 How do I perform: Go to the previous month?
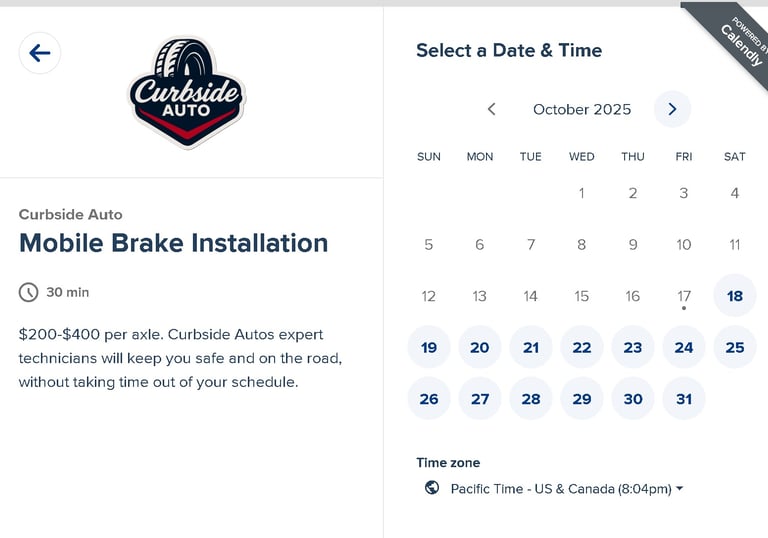491,109
